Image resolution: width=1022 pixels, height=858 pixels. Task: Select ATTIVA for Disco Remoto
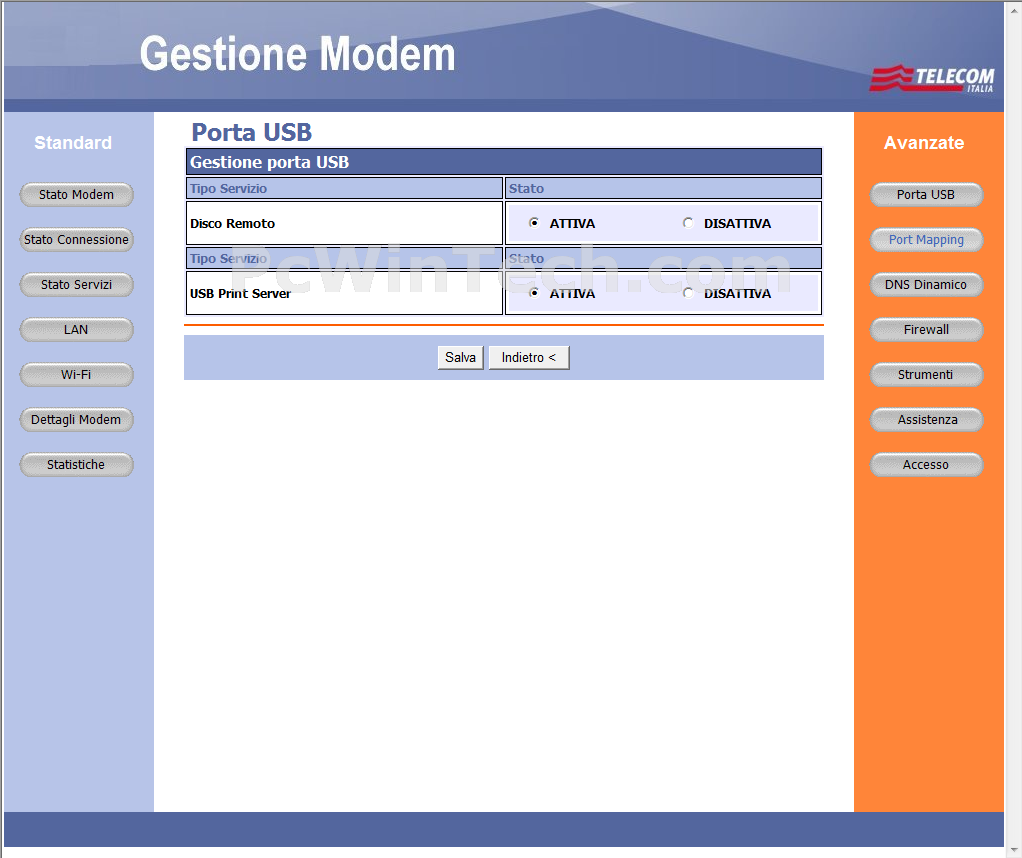pos(534,223)
